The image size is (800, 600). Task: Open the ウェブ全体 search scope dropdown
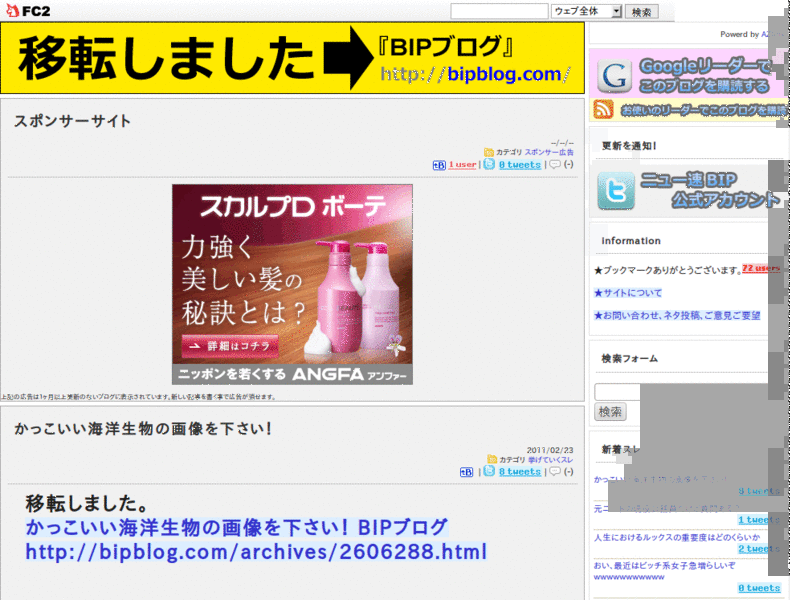[586, 11]
